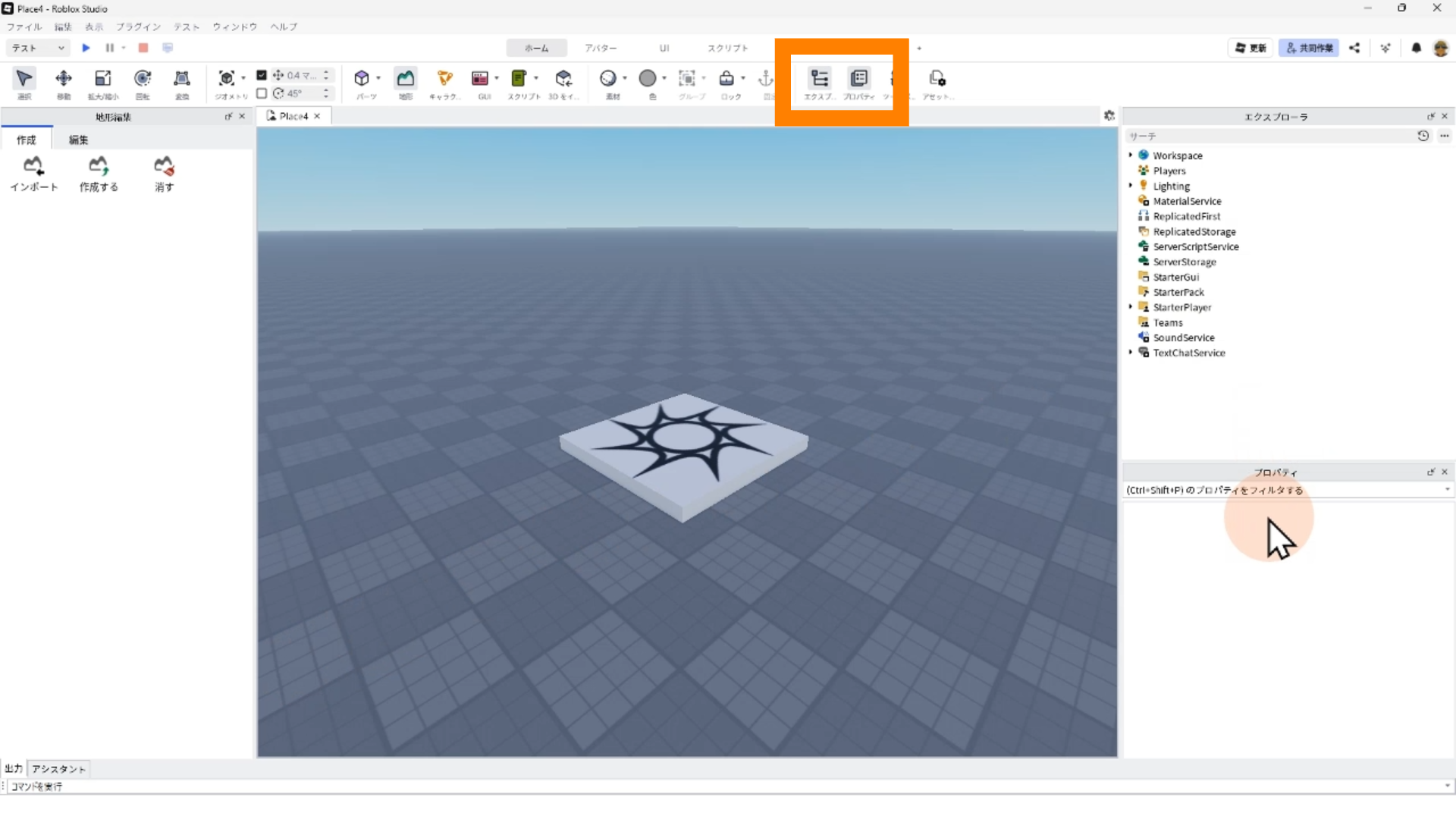Click the Collaborate button

pos(1309,48)
